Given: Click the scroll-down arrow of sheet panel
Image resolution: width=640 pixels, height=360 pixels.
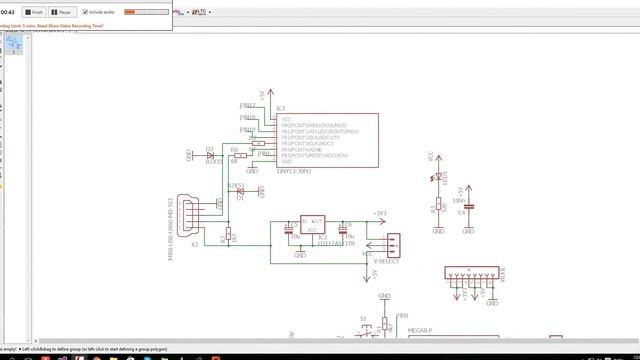Looking at the screenshot, I should pyautogui.click(x=28, y=340).
